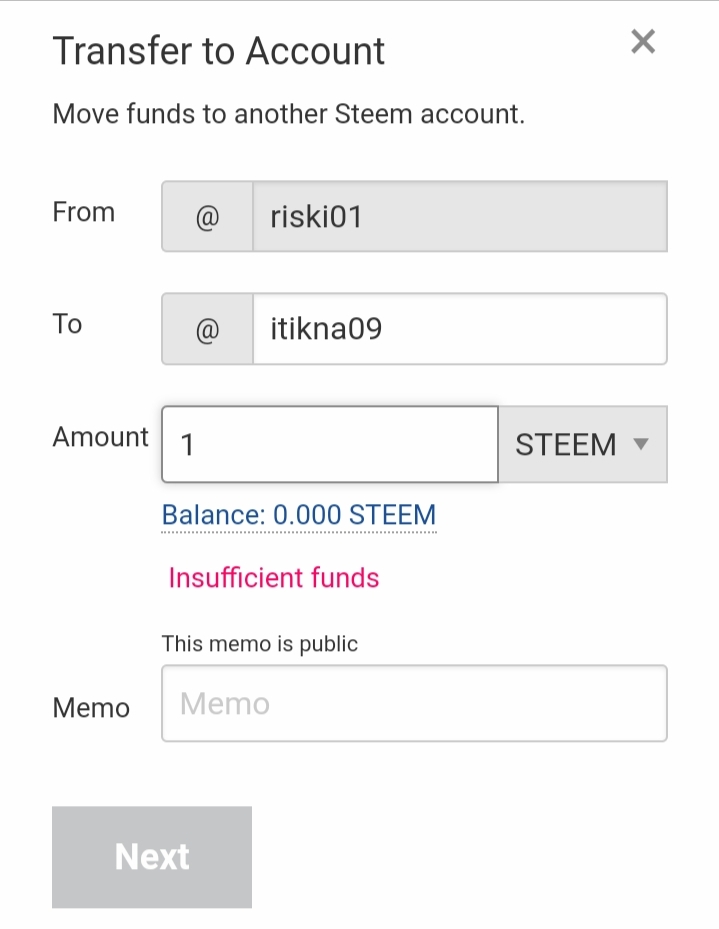Image resolution: width=719 pixels, height=929 pixels.
Task: Click the Memo text field
Action: click(x=414, y=704)
